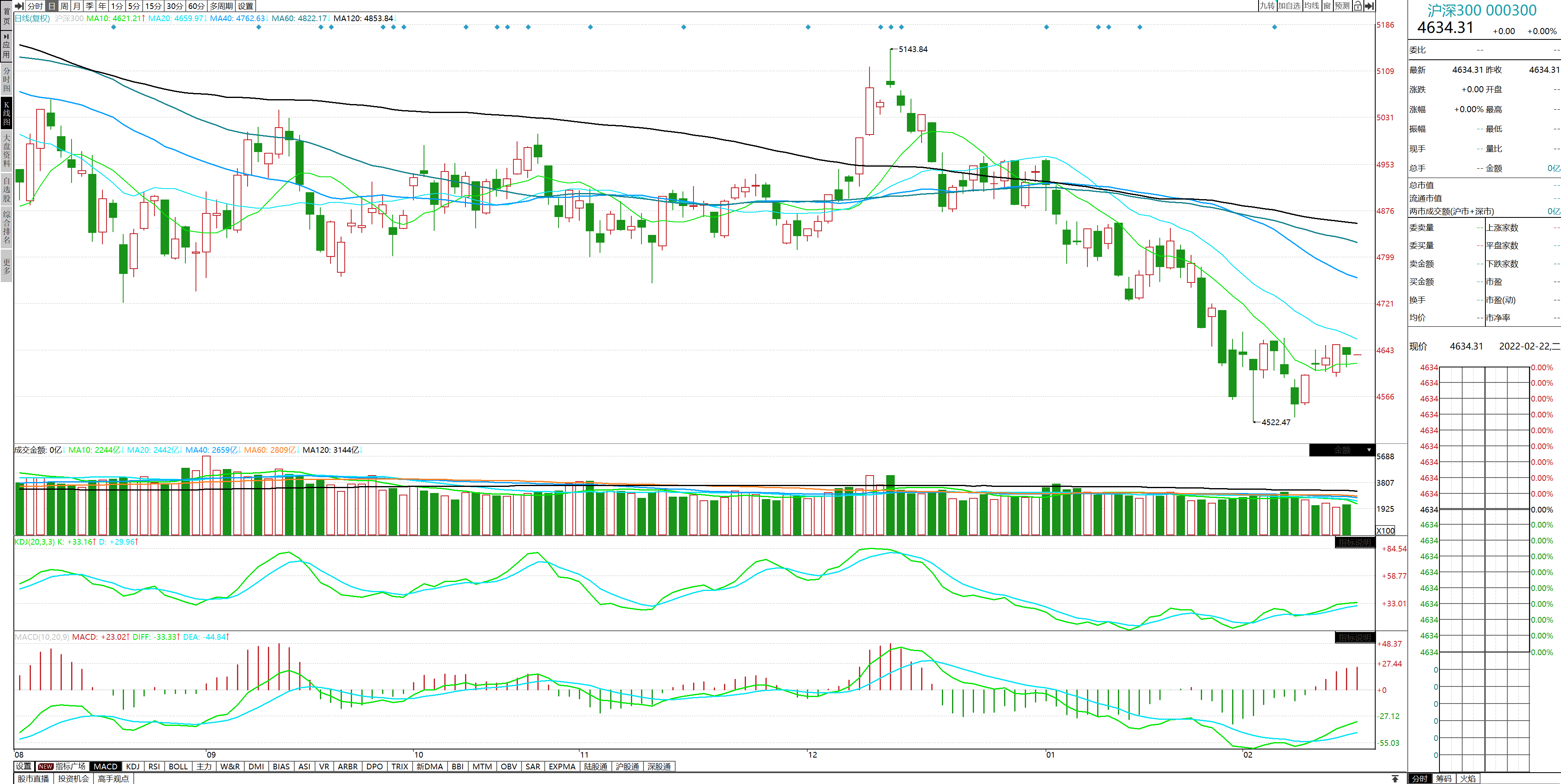Click the X100 scale box
Viewport: 1561px width, 784px height.
[x=1385, y=530]
